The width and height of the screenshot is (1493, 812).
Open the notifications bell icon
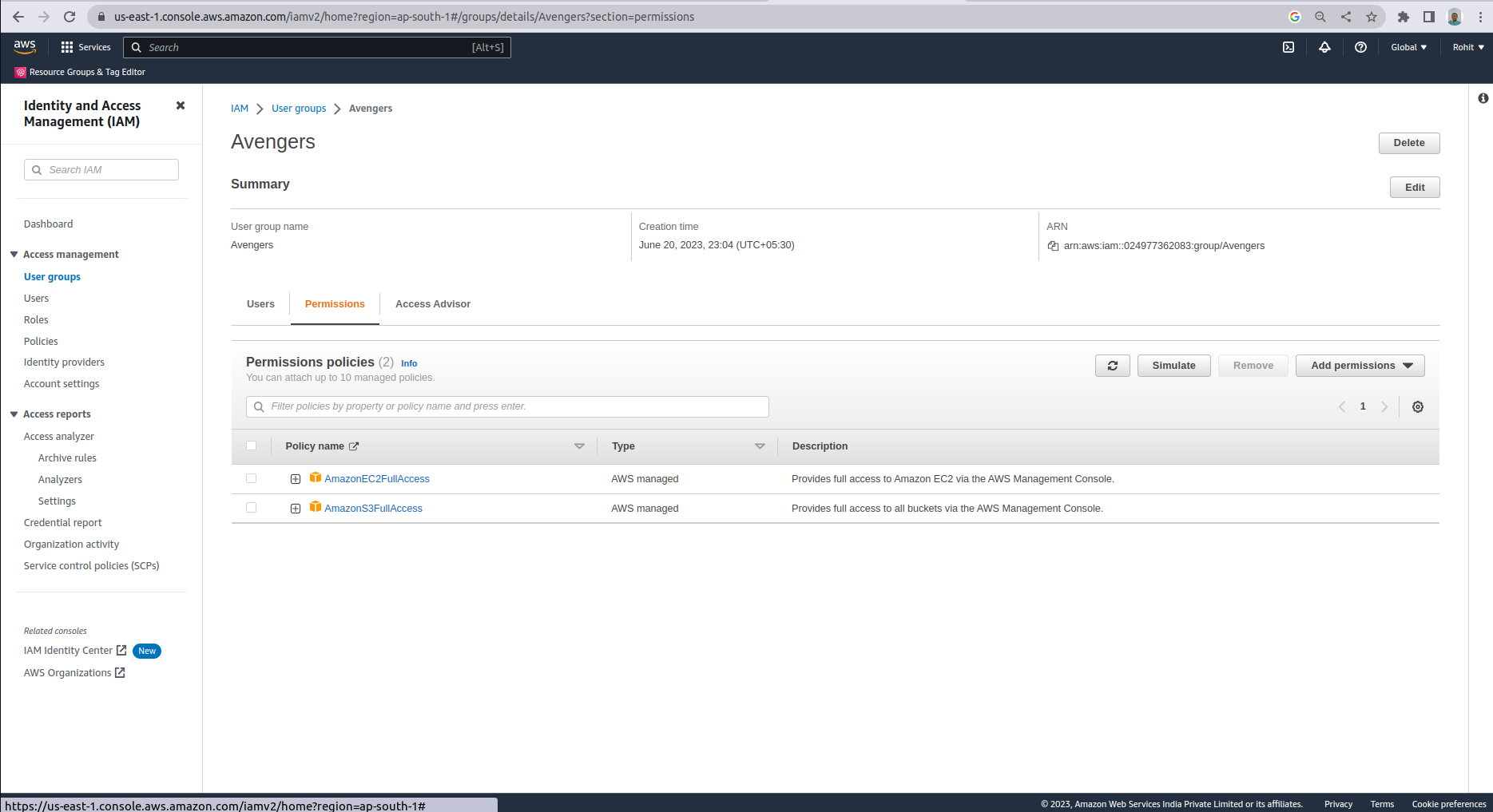[x=1324, y=48]
